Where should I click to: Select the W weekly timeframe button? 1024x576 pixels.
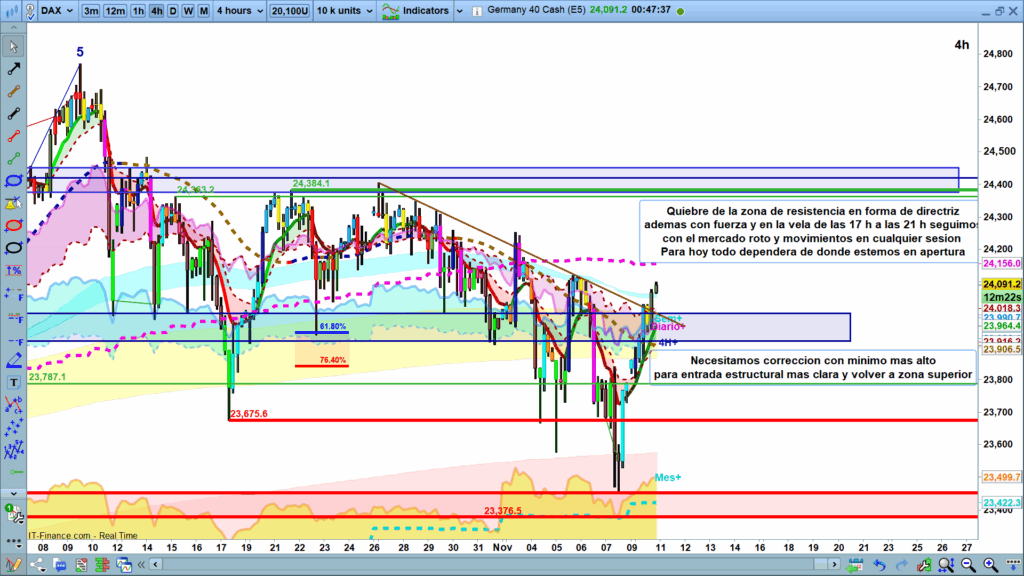(188, 11)
